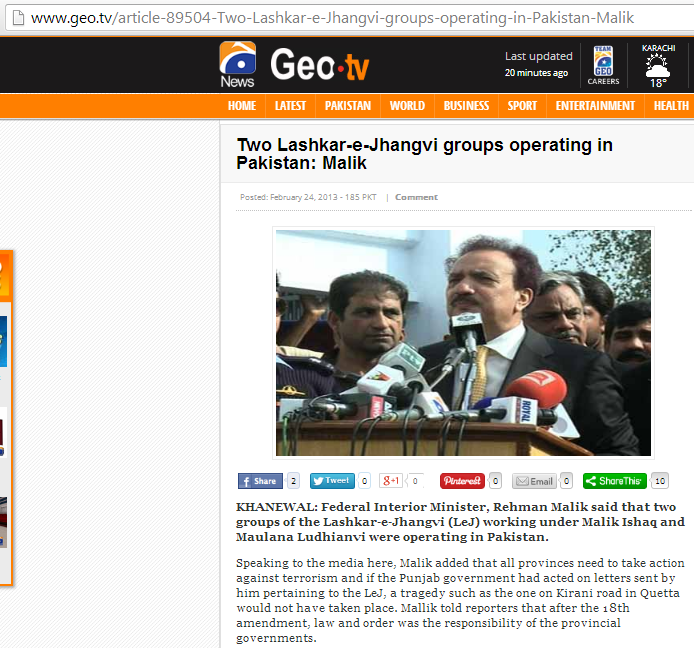
Task: Click the Comment link below headline
Action: click(x=416, y=197)
